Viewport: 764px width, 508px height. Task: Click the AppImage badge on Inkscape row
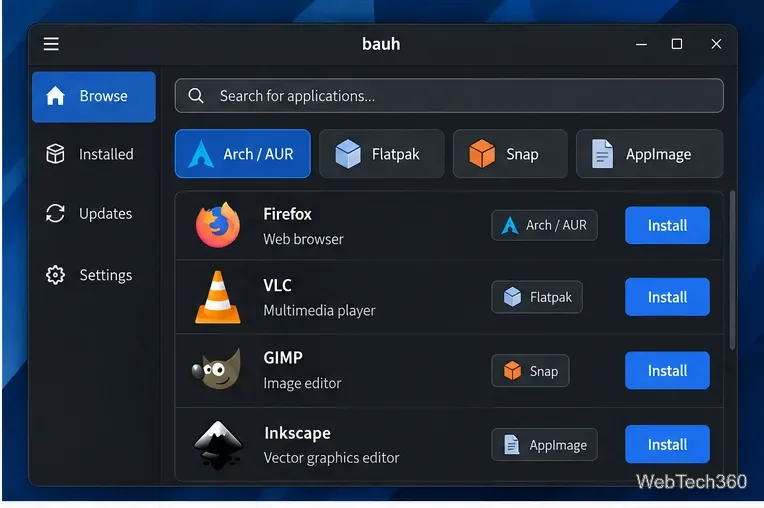click(x=544, y=444)
